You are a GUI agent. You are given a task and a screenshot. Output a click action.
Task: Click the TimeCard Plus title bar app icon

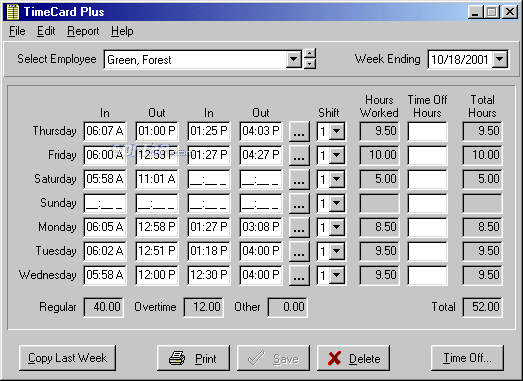click(12, 12)
